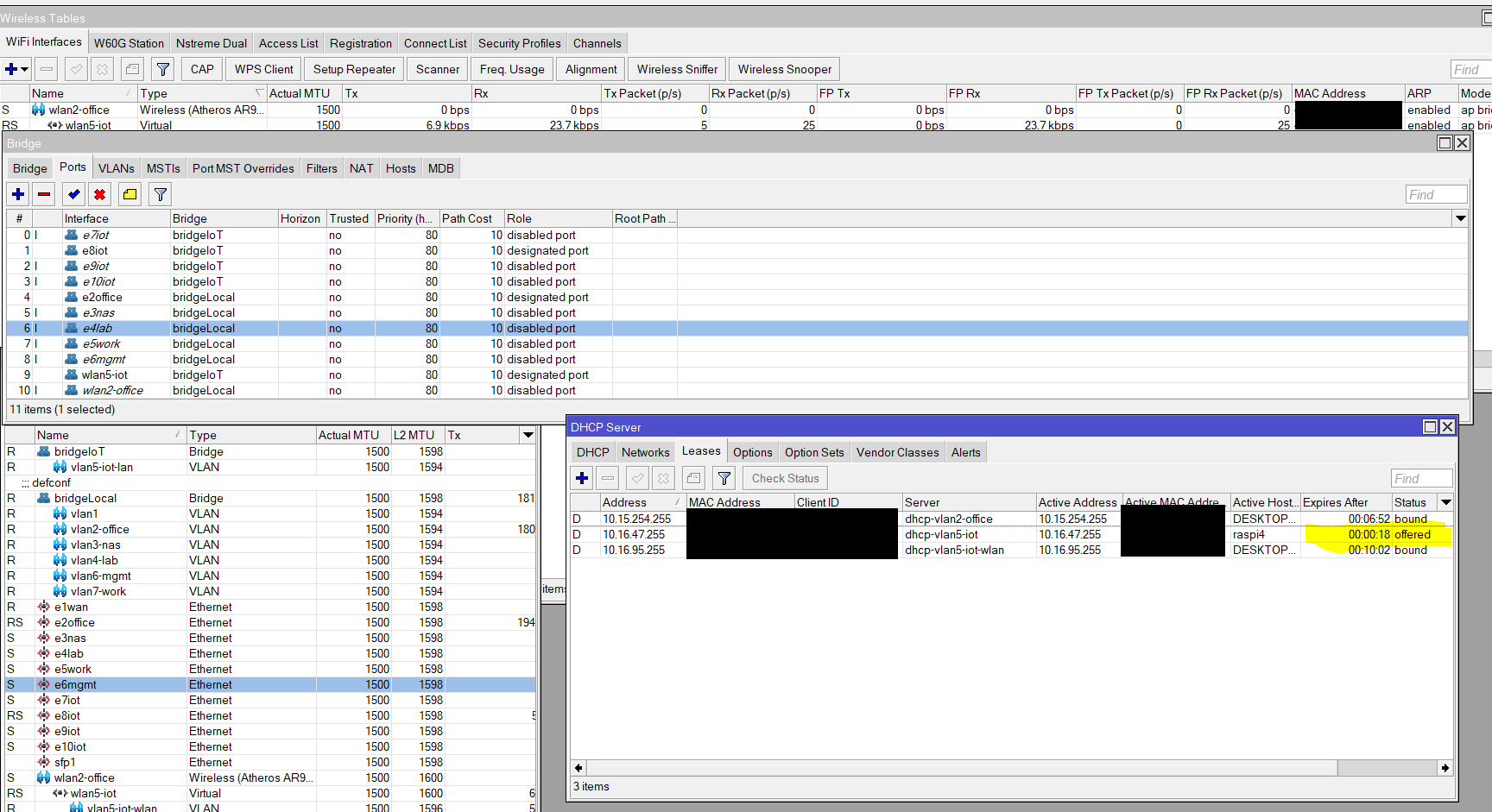Image resolution: width=1492 pixels, height=812 pixels.
Task: Open filter icon in Wireless Tables toolbar
Action: [x=162, y=69]
